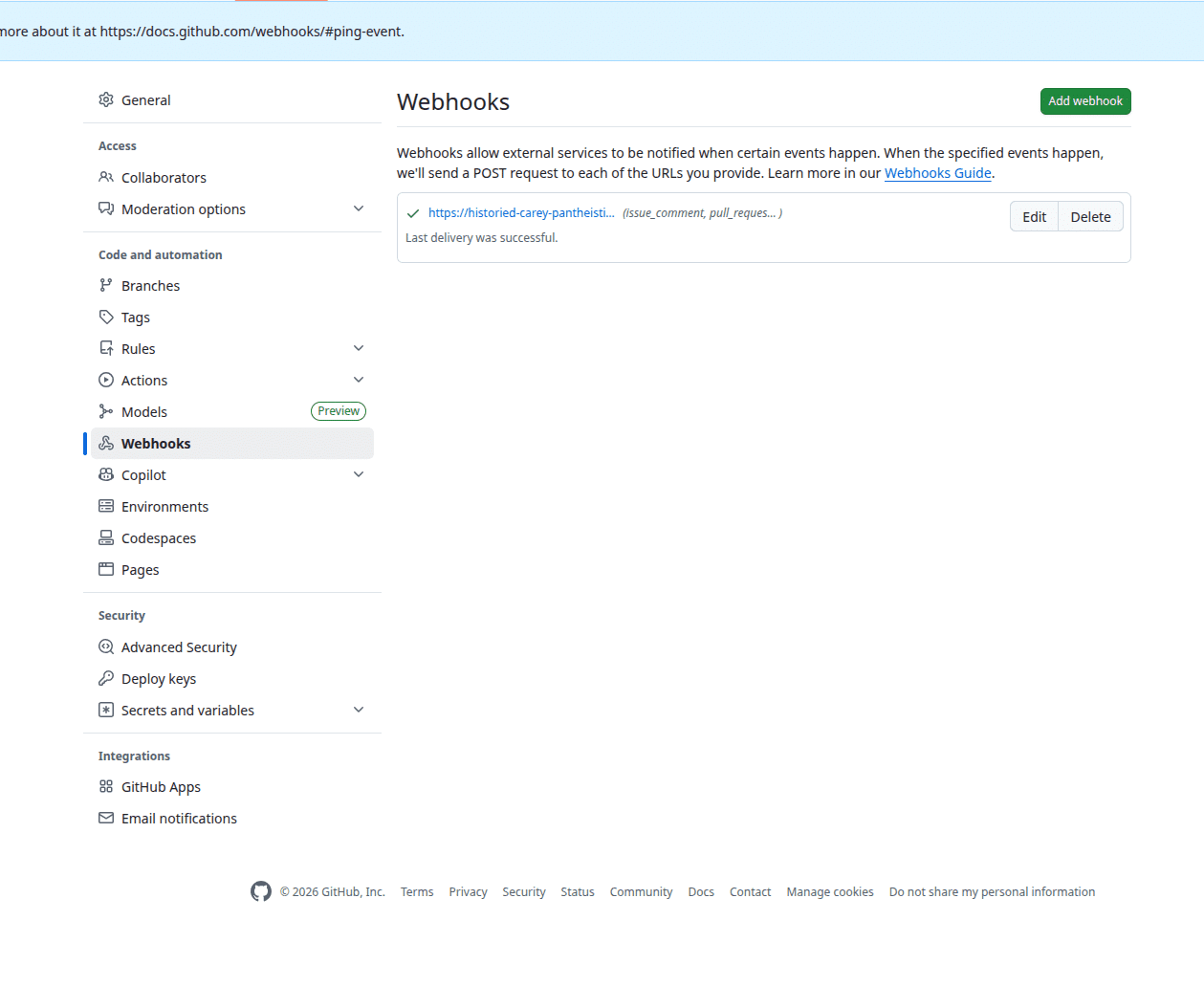The width and height of the screenshot is (1204, 1008).
Task: Expand the Secrets and variables chevron
Action: [359, 710]
